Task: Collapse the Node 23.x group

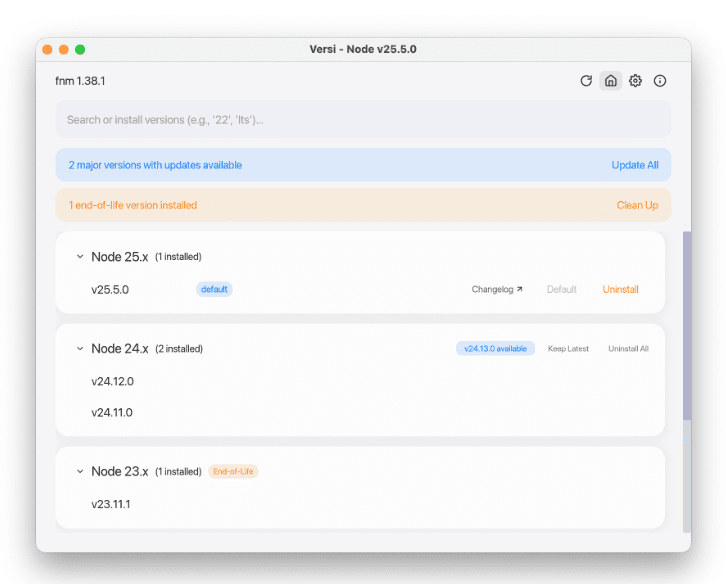Action: click(x=80, y=472)
